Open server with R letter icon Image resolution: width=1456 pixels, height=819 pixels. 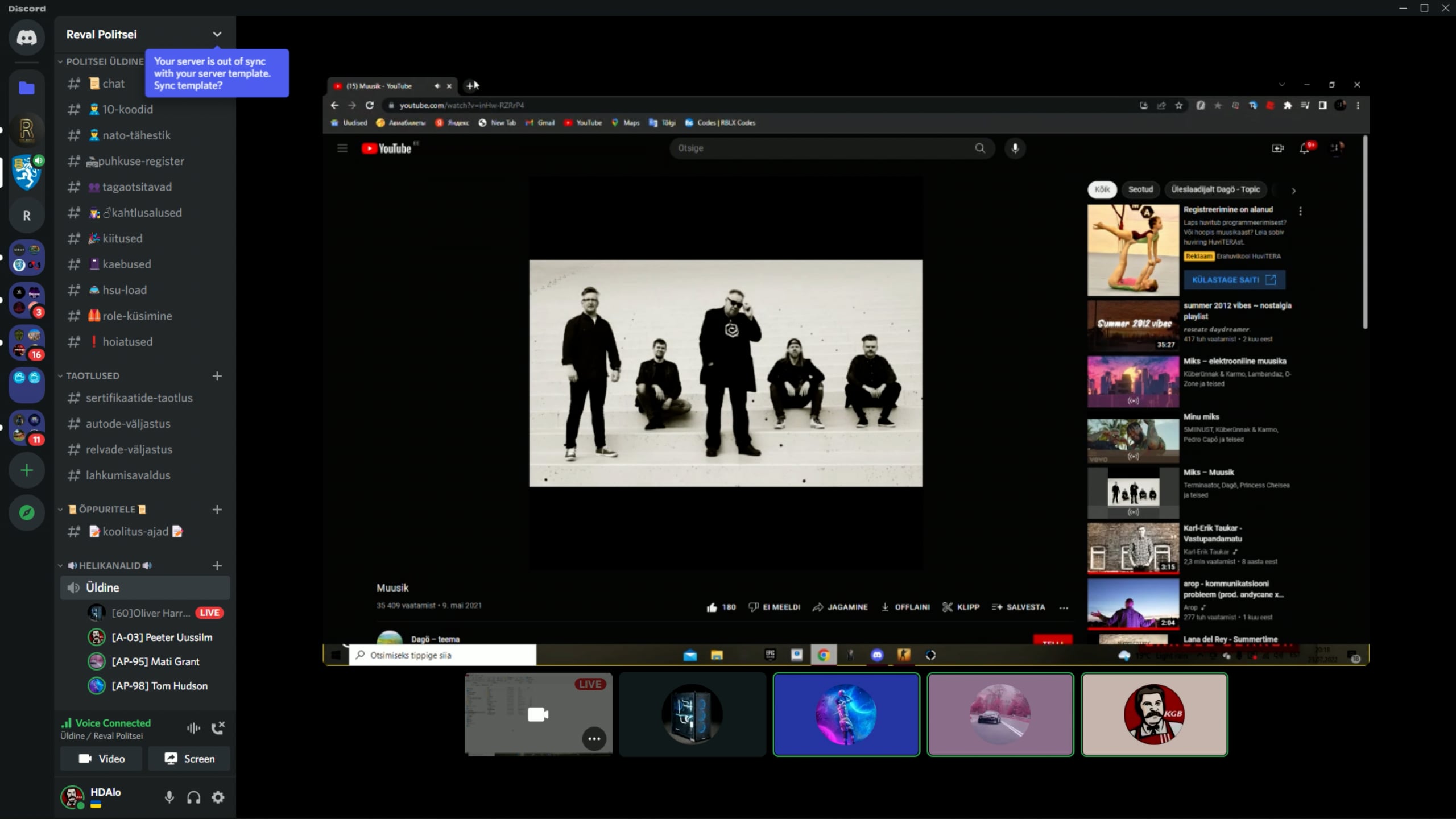click(27, 216)
